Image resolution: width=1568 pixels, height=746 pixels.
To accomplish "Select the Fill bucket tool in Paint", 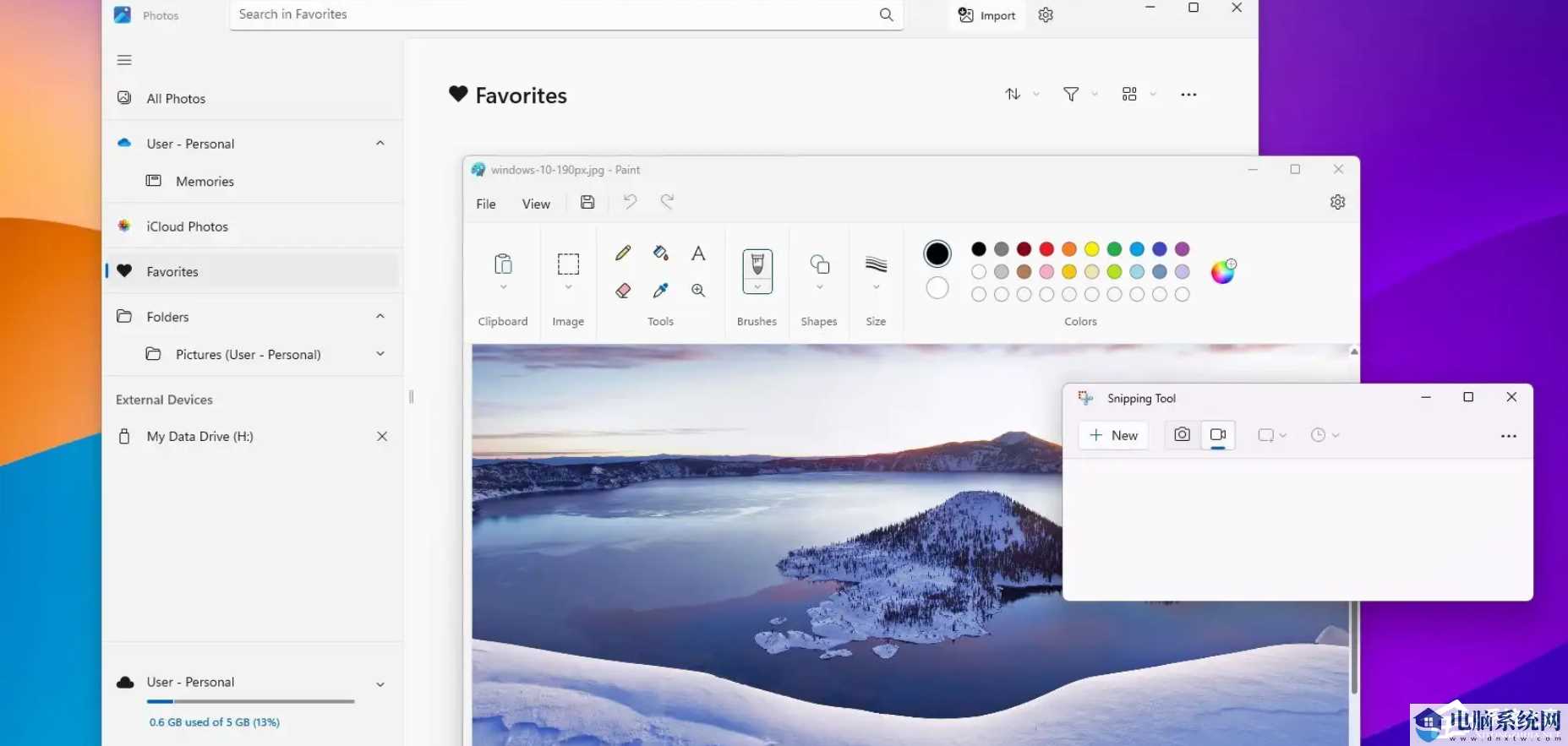I will 661,253.
